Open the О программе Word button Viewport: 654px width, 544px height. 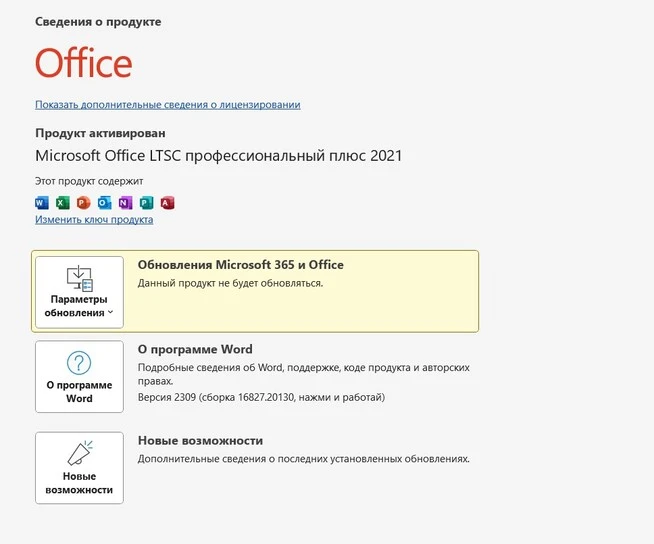79,377
